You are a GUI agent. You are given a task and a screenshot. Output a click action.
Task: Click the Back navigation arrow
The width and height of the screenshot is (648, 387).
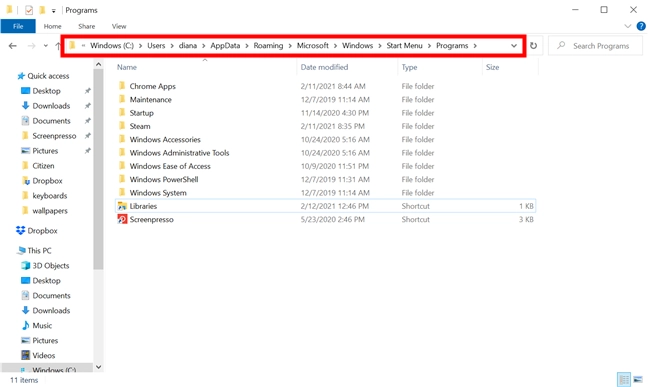13,46
